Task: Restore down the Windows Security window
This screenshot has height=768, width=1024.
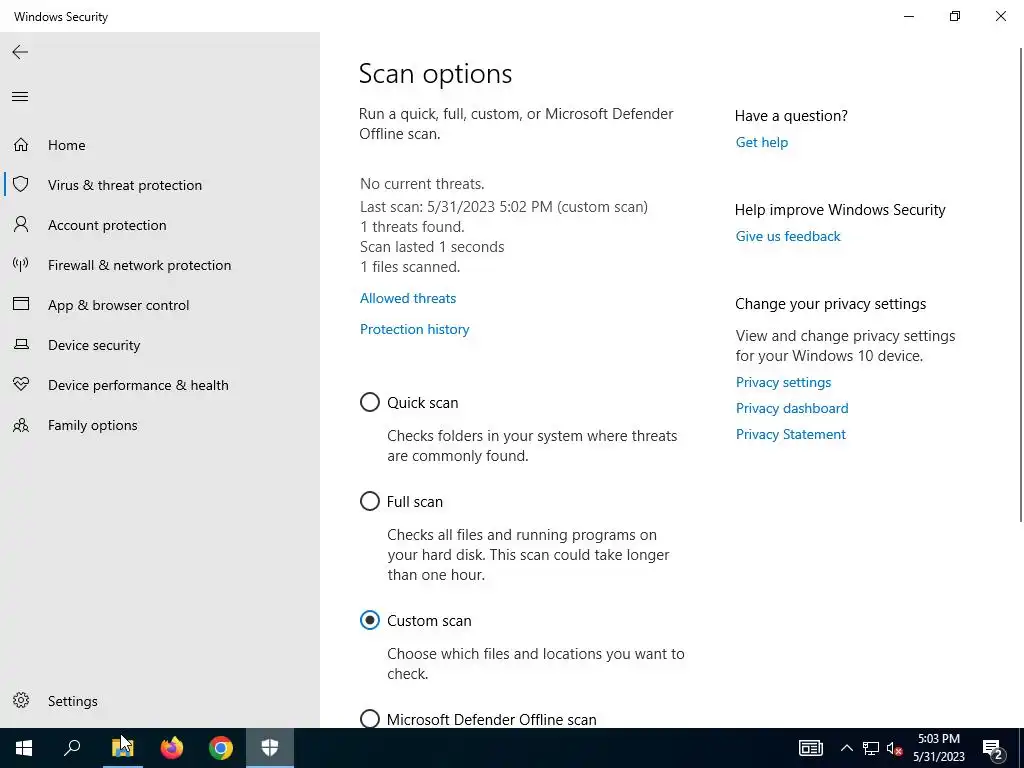Action: click(955, 16)
